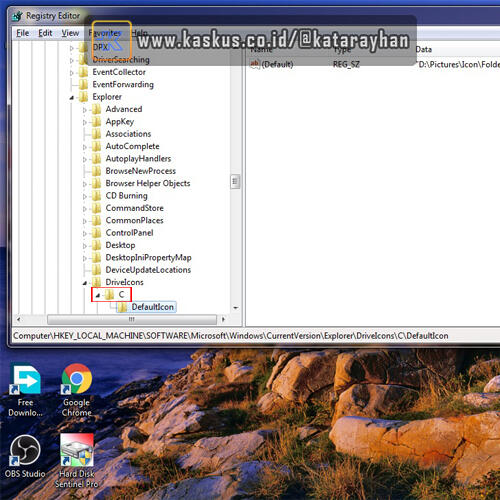Image resolution: width=500 pixels, height=500 pixels.
Task: Click the DesktopIniPropertyMap folder icon
Action: 96,257
